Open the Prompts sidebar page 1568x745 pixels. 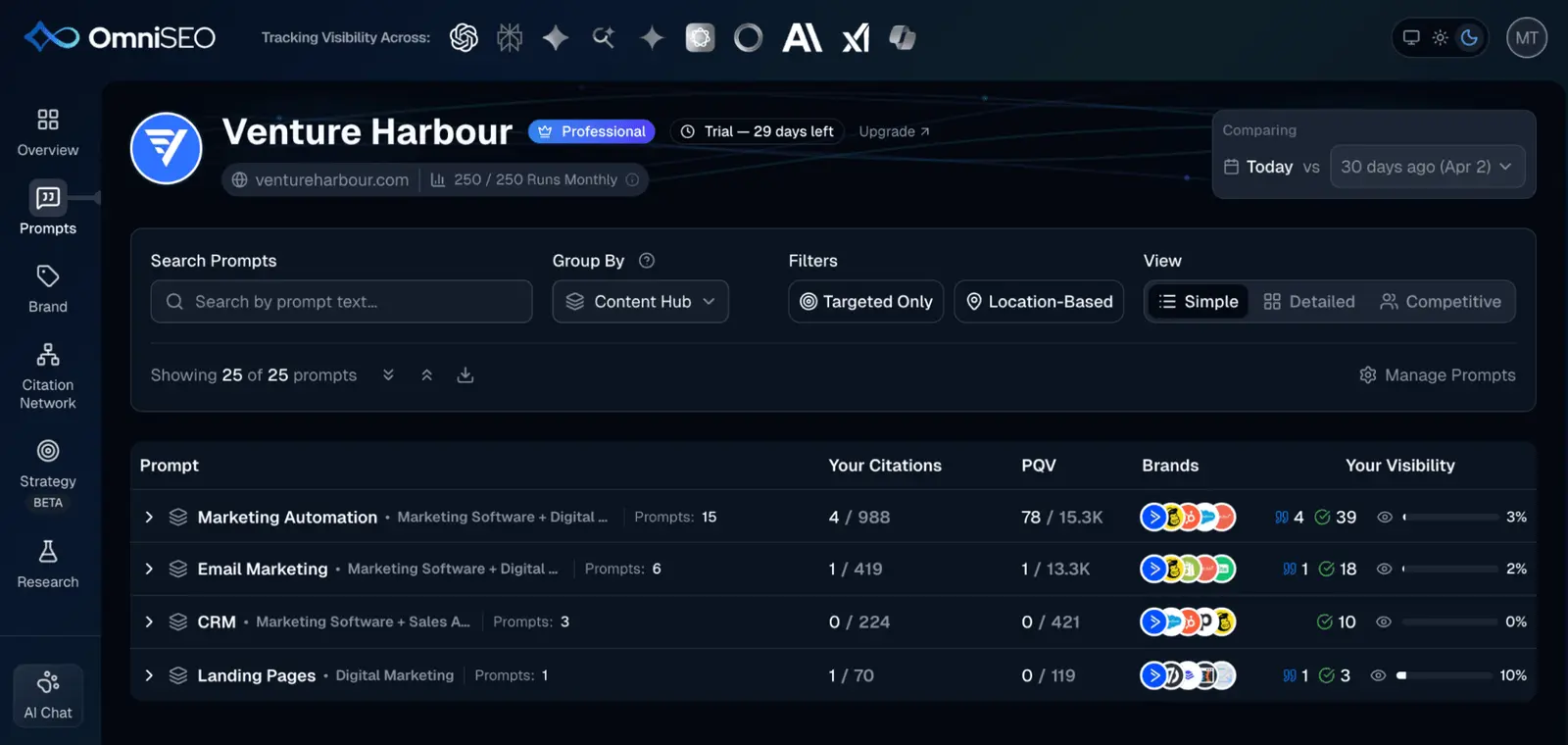click(x=48, y=209)
